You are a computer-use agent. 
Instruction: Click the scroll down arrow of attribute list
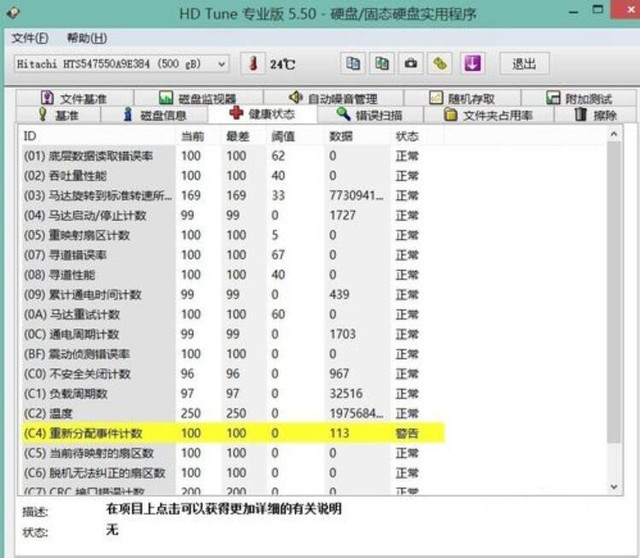[x=613, y=487]
